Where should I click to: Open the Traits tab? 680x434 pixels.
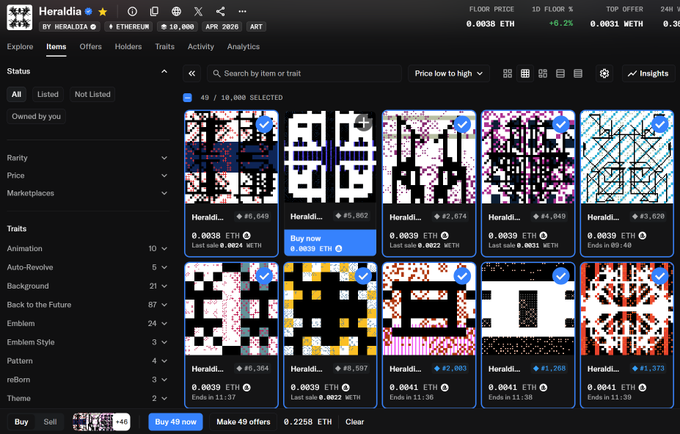(x=165, y=47)
